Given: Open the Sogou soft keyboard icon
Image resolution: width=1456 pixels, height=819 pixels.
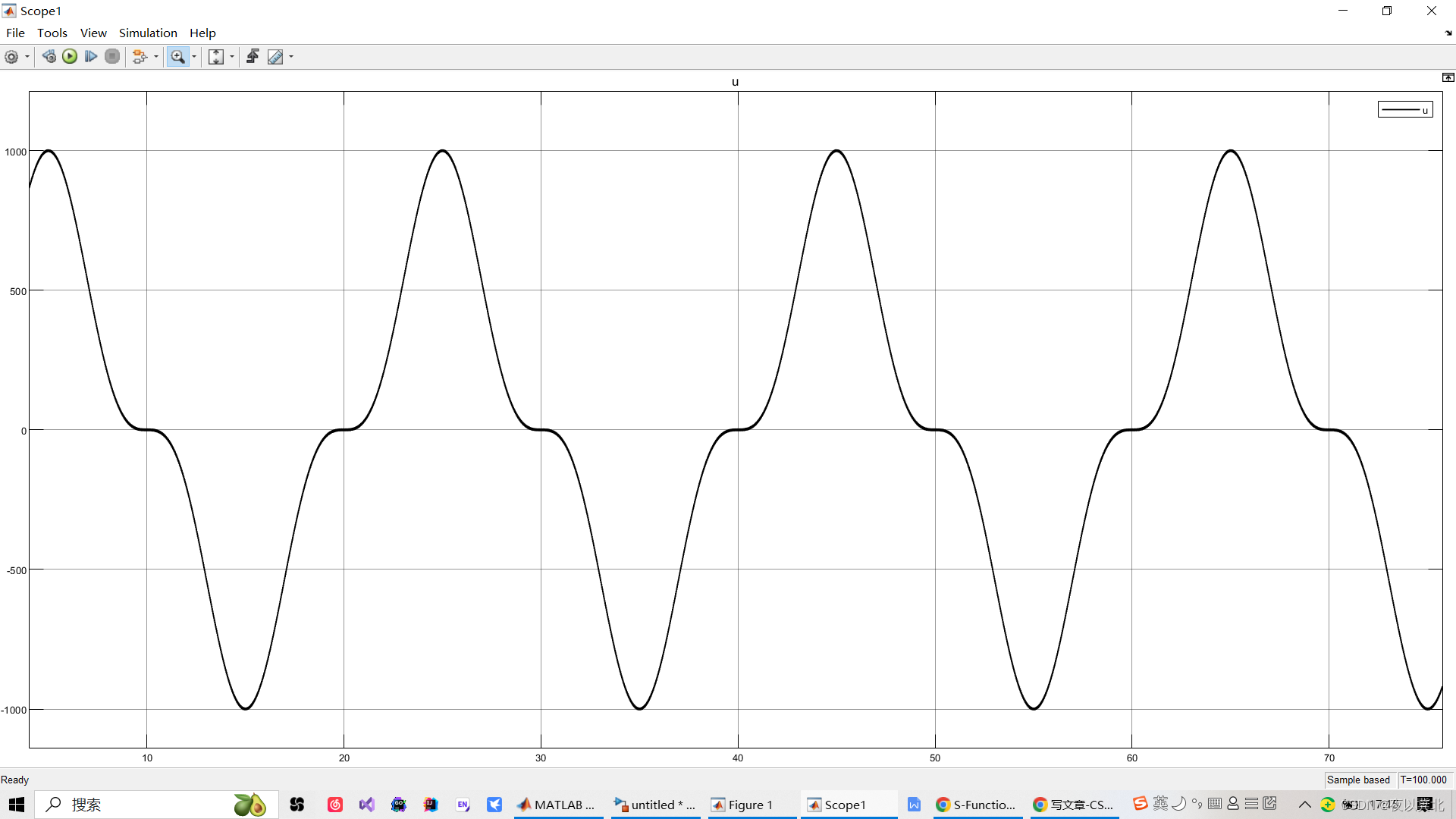Looking at the screenshot, I should click(x=1215, y=803).
